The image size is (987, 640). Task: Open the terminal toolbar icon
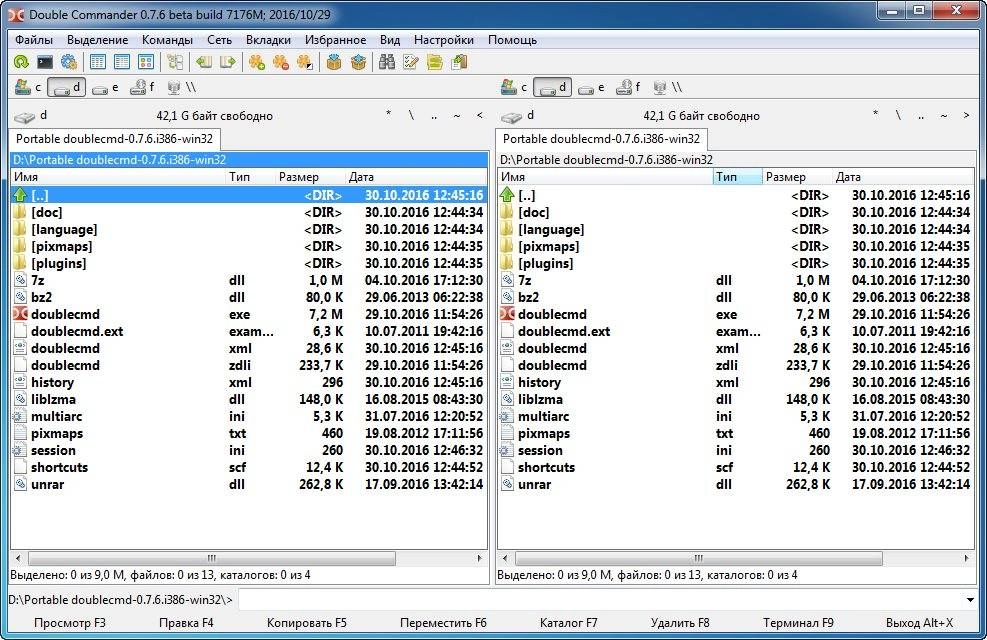click(45, 62)
